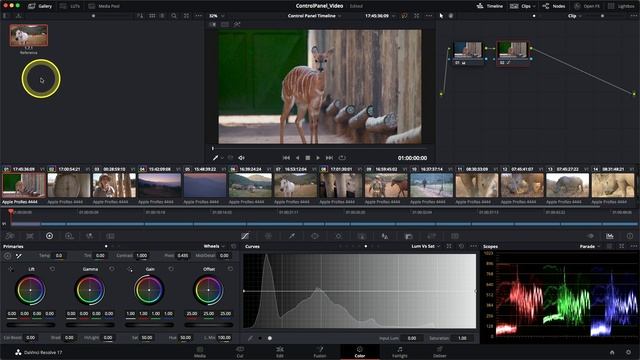Open the Power Window palette

click(315, 236)
